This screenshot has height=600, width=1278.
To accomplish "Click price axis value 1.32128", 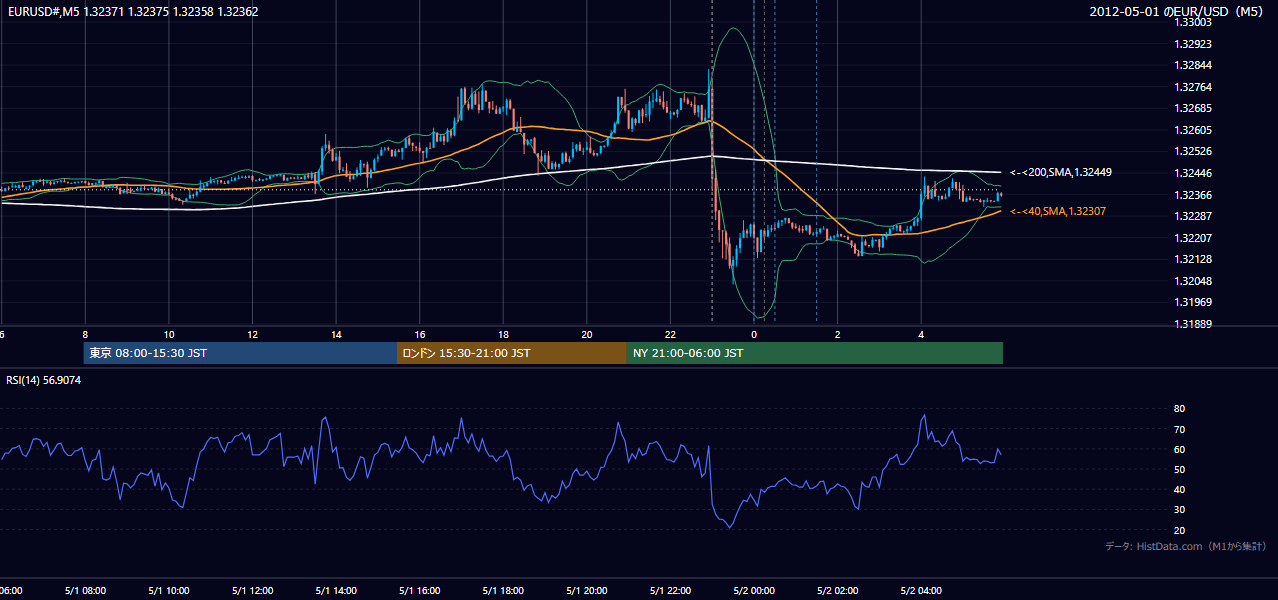I will [1193, 259].
